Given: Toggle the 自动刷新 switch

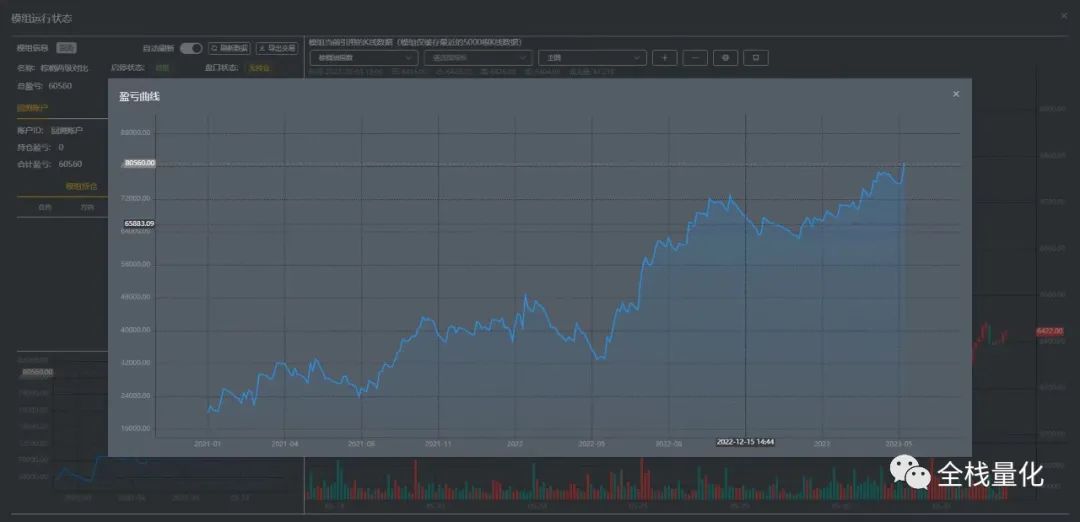Looking at the screenshot, I should click(191, 48).
